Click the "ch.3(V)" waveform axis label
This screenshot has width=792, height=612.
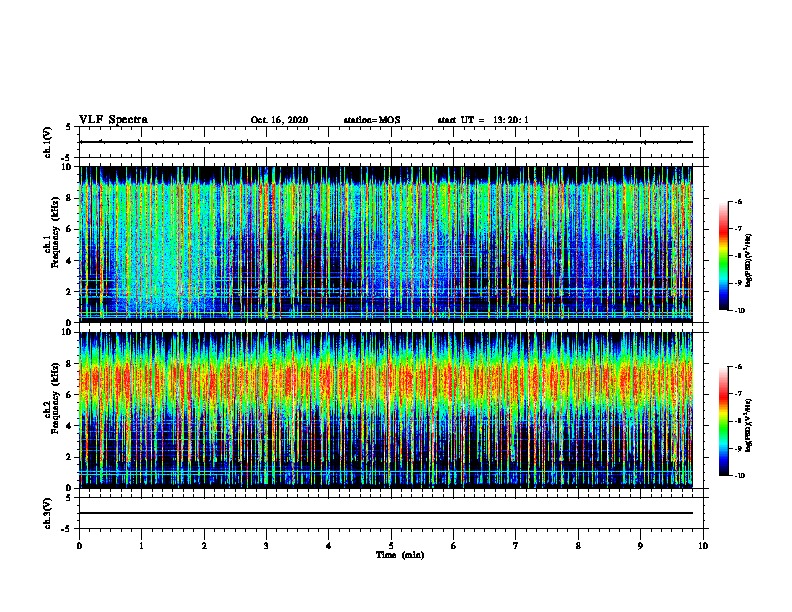click(48, 513)
